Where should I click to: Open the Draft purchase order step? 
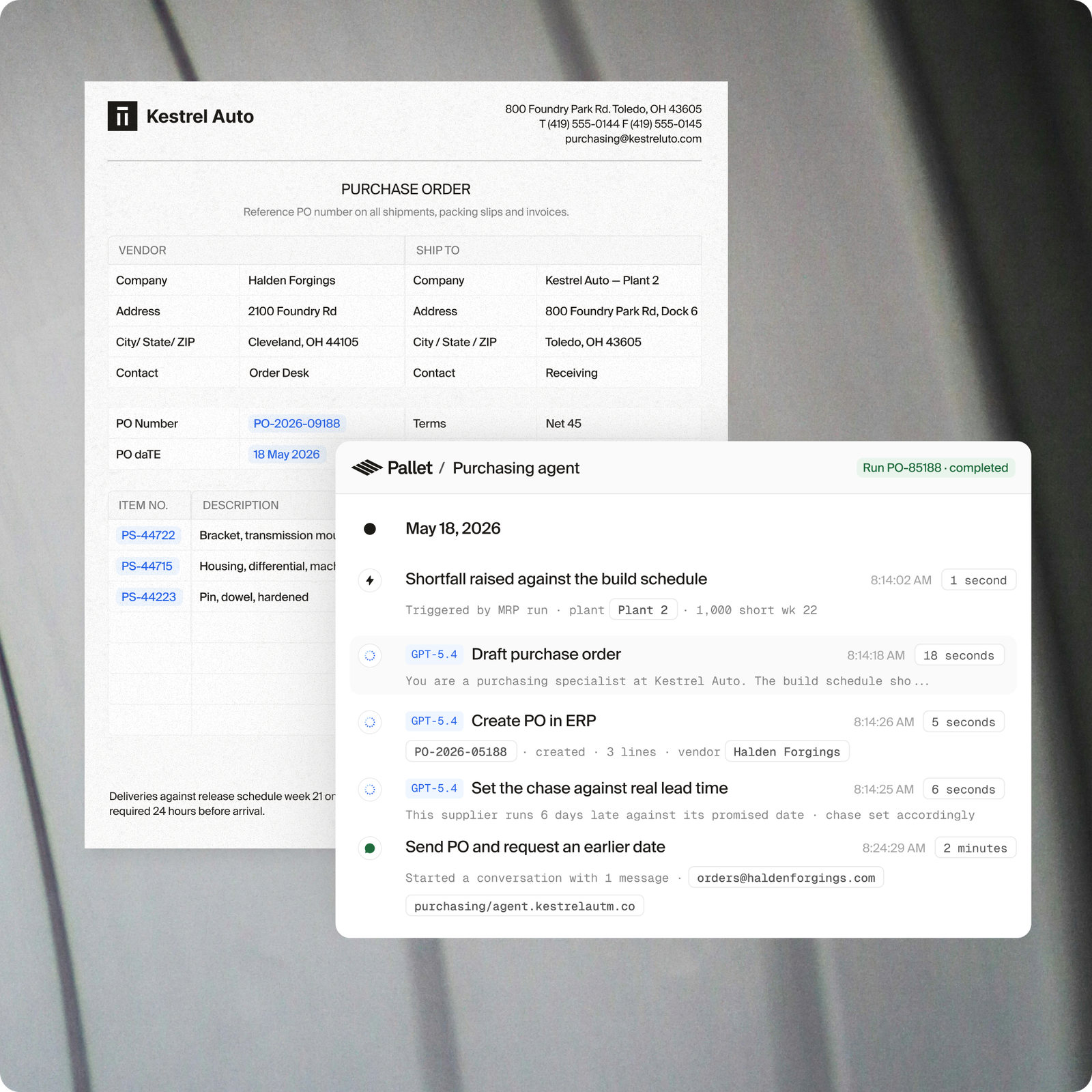546,655
